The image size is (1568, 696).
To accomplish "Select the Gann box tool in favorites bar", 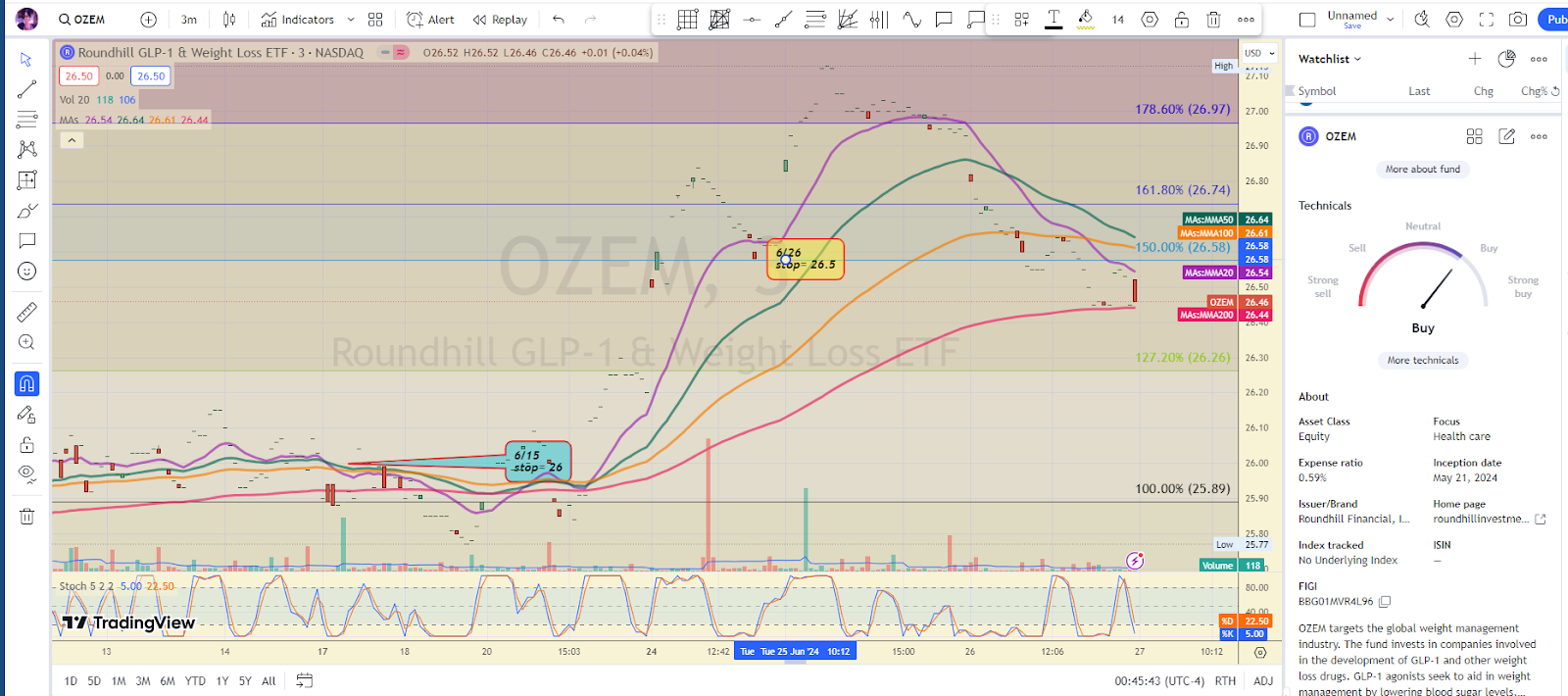I will 688,20.
